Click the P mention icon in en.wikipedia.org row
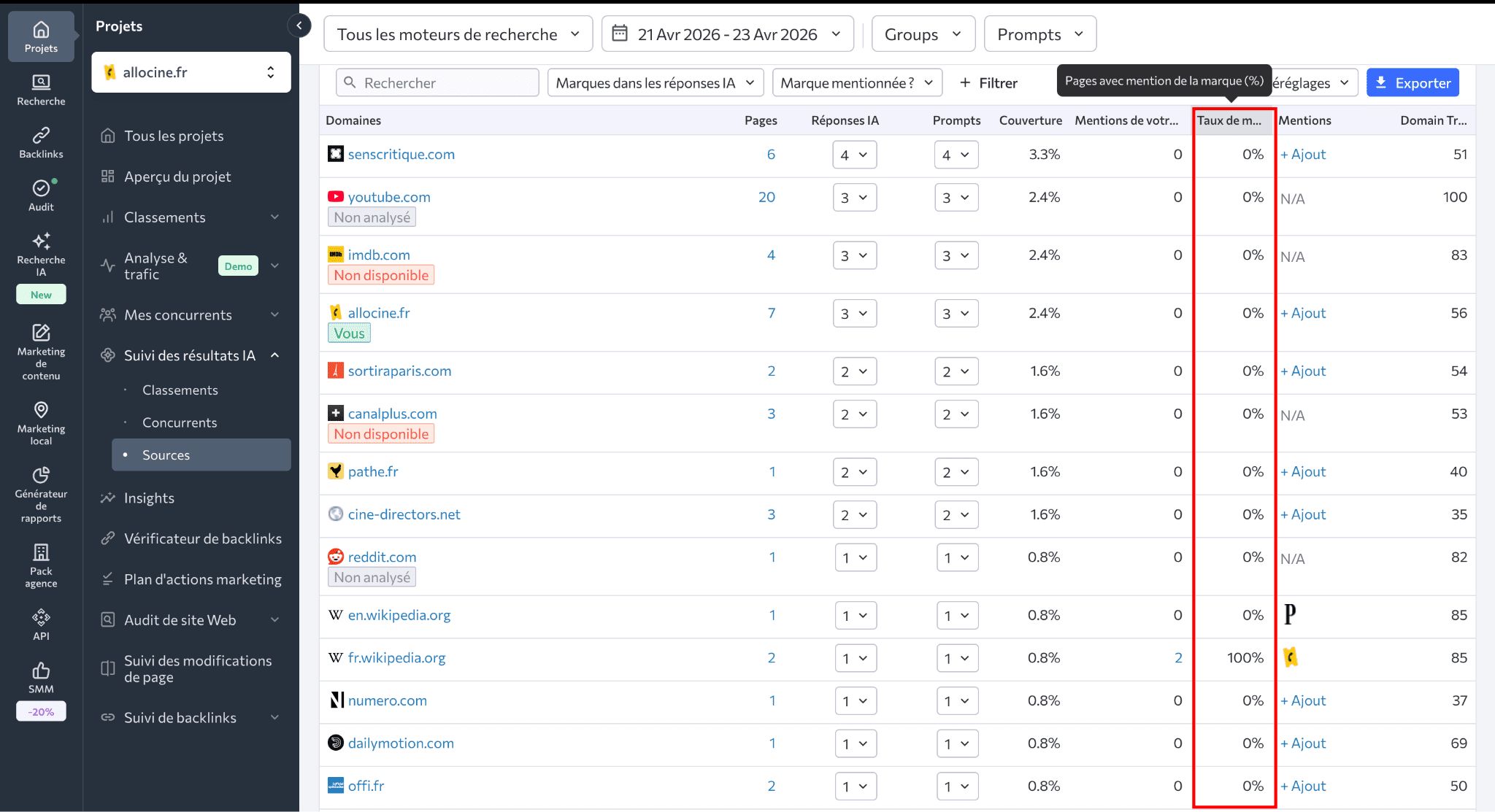Screen dimensions: 1495x812 click(1290, 614)
